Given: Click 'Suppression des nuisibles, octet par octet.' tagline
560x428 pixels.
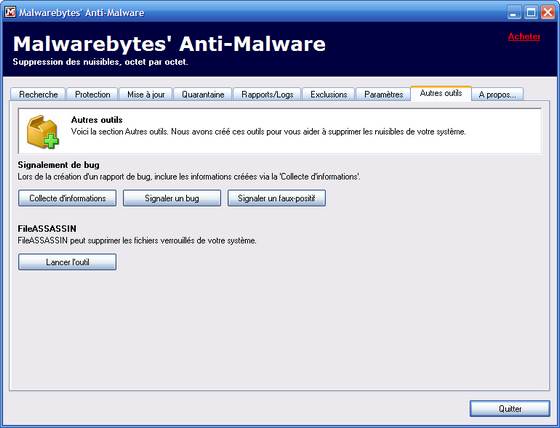Looking at the screenshot, I should 100,62.
